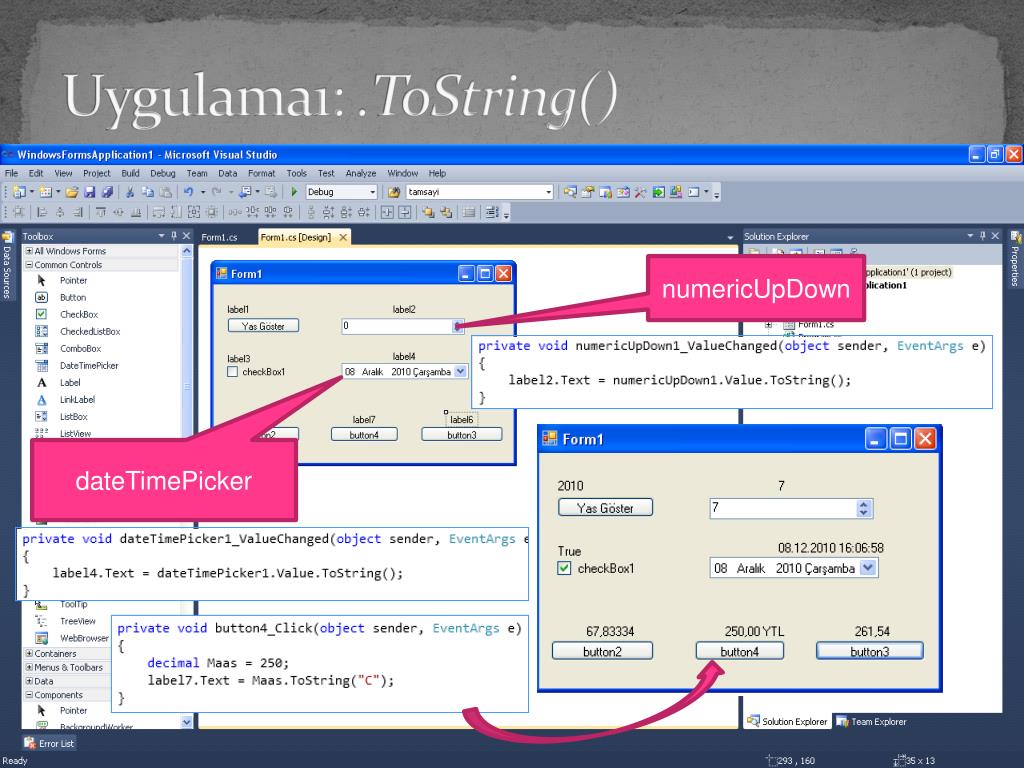Click the Undo arrow icon
Screen dimensions: 1024x768
click(189, 192)
